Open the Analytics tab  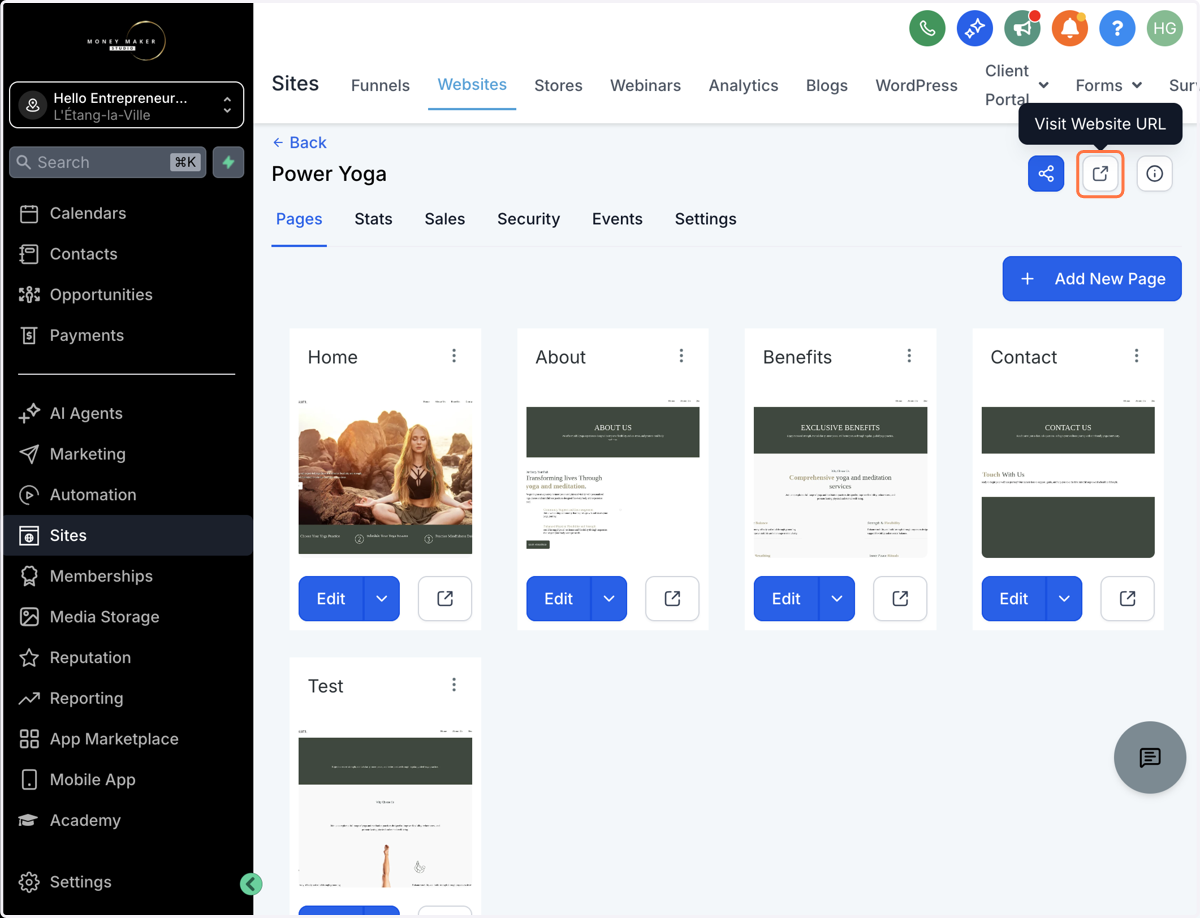[743, 85]
